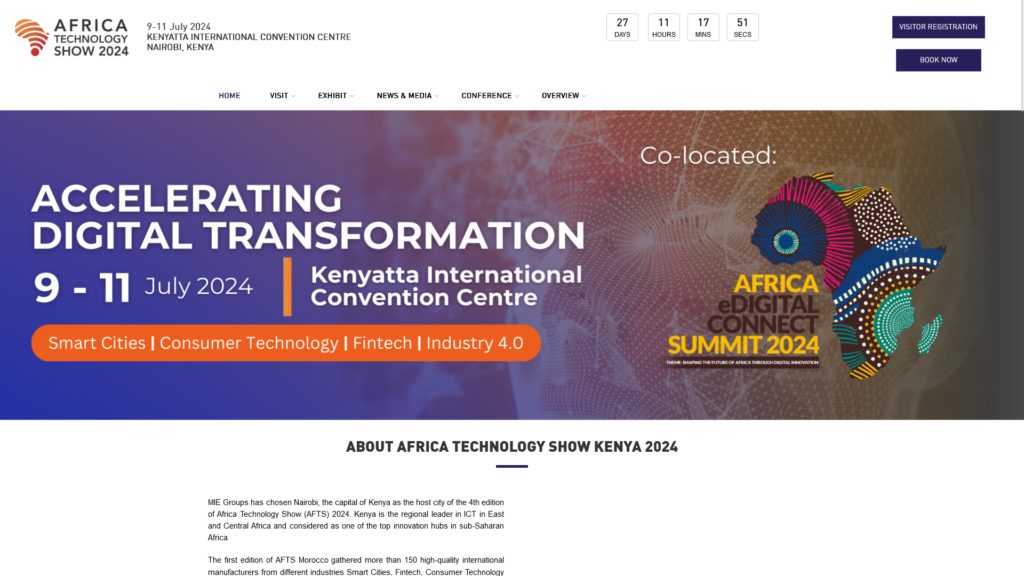This screenshot has height=576, width=1024.
Task: Click the Africa Technology Show 2024 logo
Action: (x=72, y=37)
